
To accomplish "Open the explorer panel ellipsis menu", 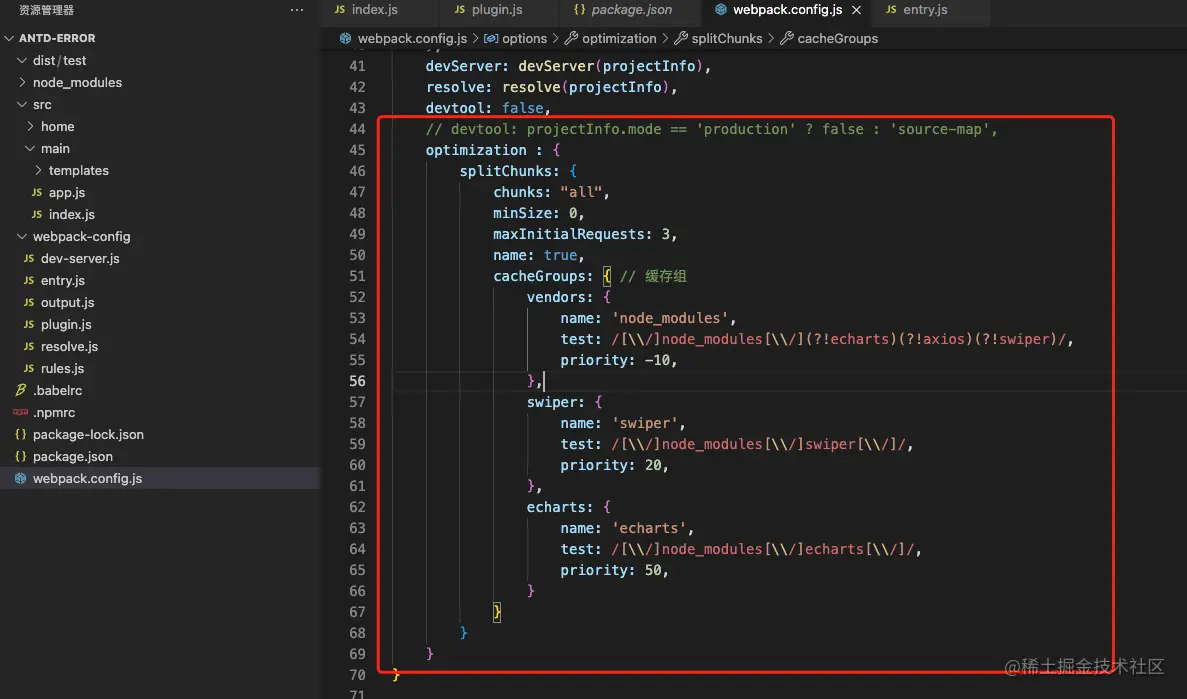I will [x=297, y=10].
